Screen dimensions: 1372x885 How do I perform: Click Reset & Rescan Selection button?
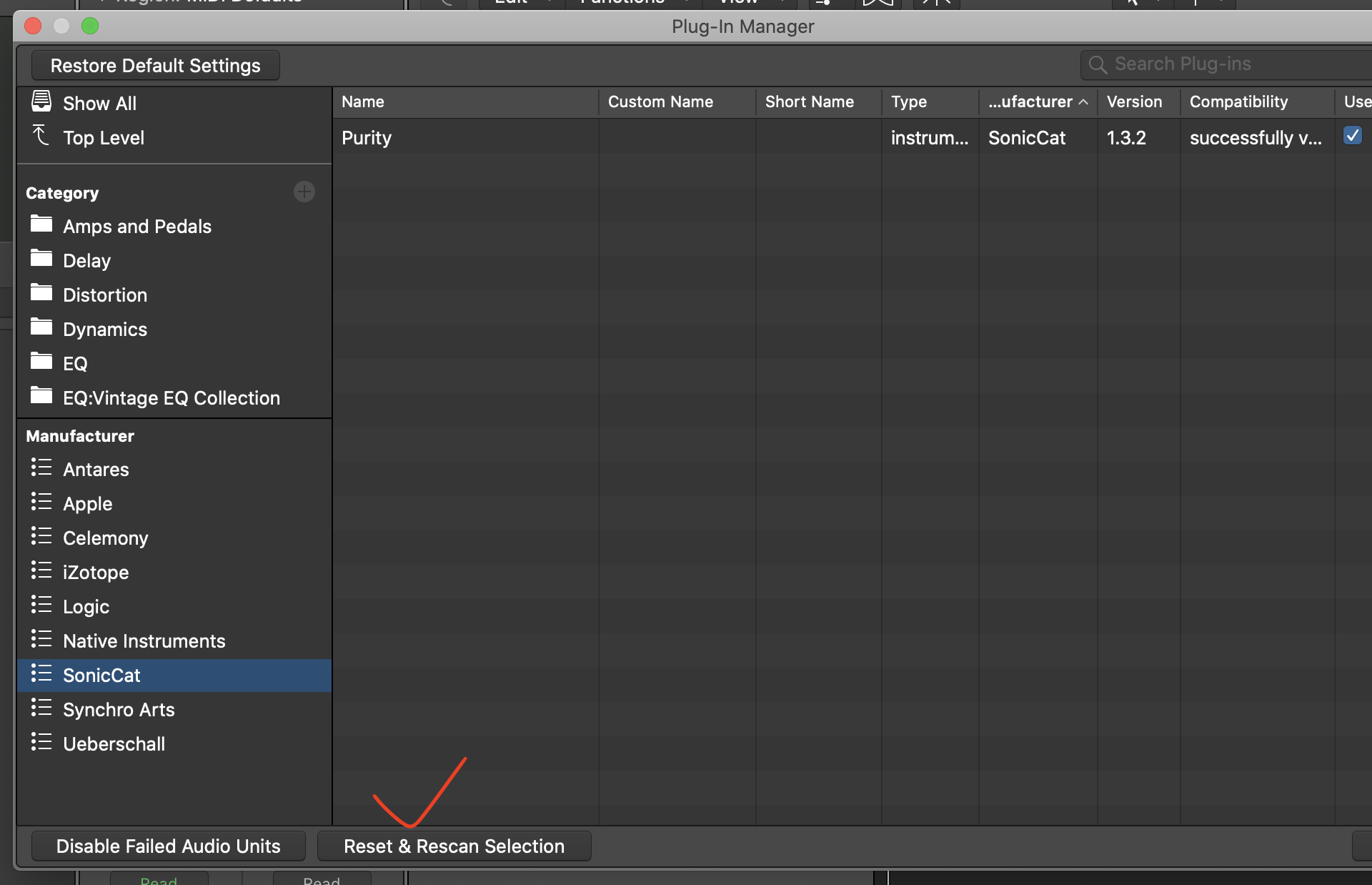pyautogui.click(x=454, y=846)
